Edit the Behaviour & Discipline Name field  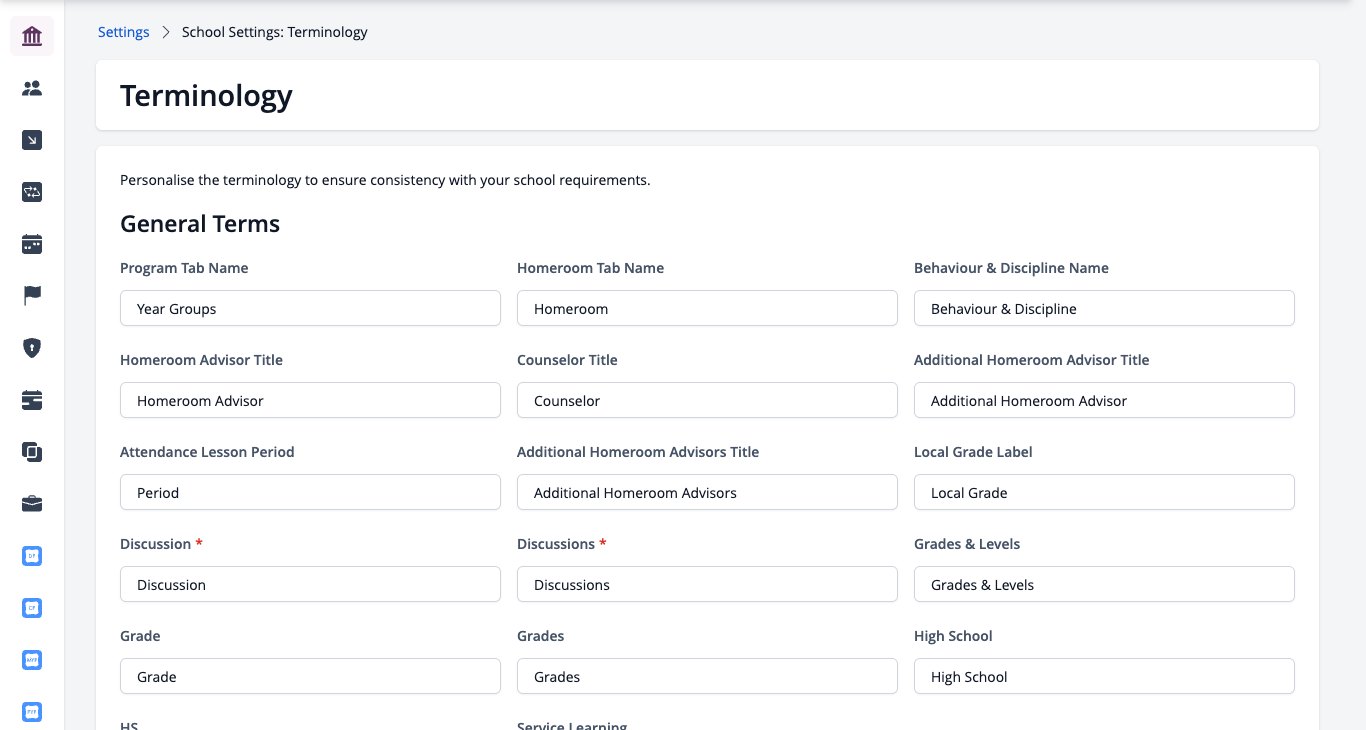(1104, 308)
